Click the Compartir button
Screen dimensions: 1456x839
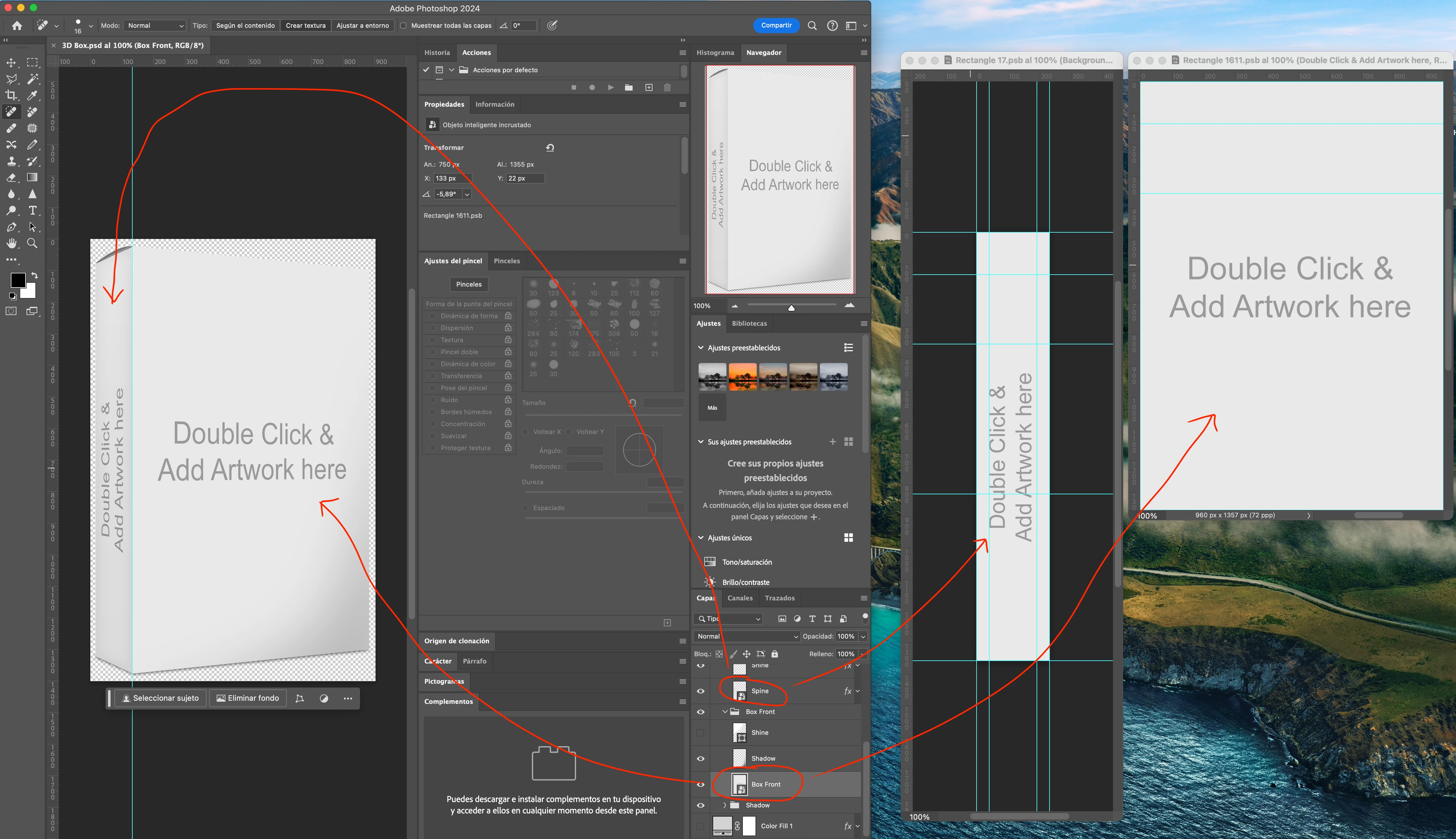[x=776, y=25]
